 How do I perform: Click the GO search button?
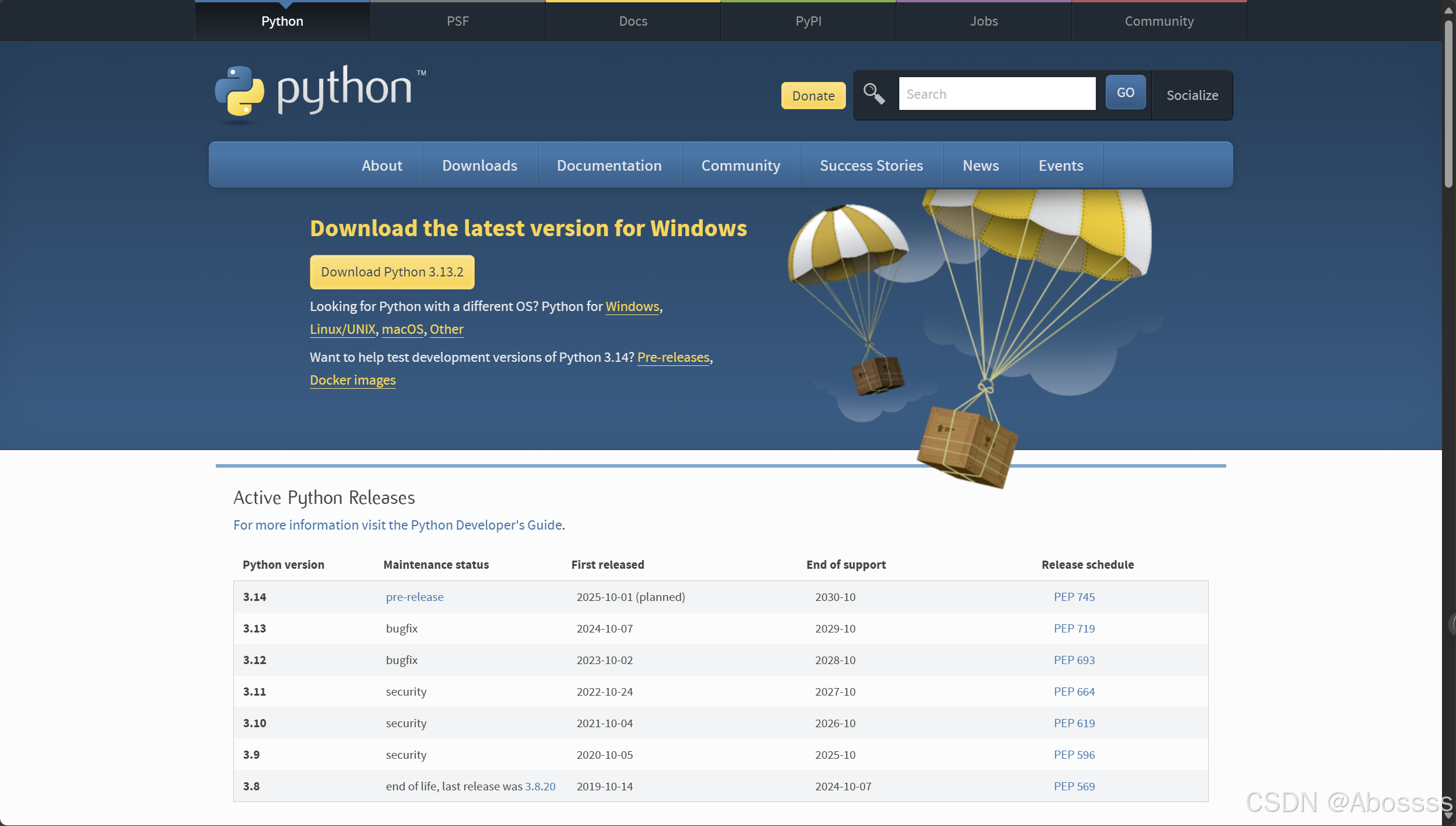(1126, 92)
